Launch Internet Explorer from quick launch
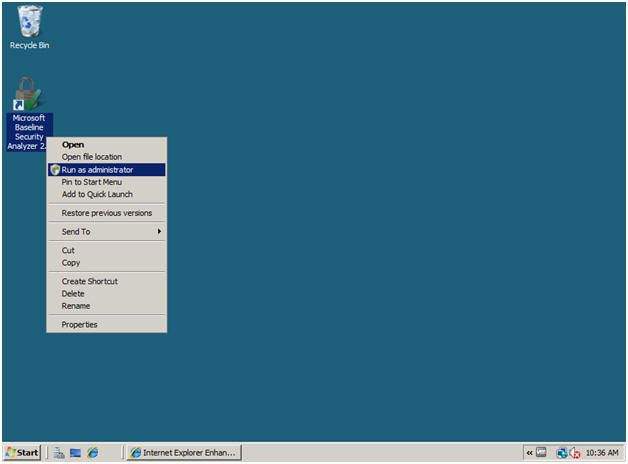The height and width of the screenshot is (464, 628). 93,453
